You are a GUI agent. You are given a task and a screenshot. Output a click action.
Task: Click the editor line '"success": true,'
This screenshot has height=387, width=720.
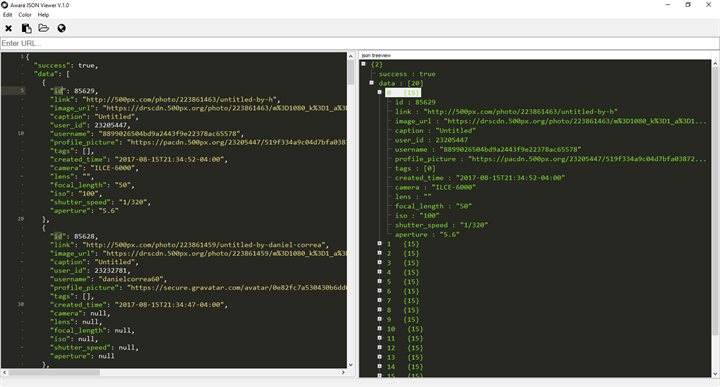tap(66, 65)
